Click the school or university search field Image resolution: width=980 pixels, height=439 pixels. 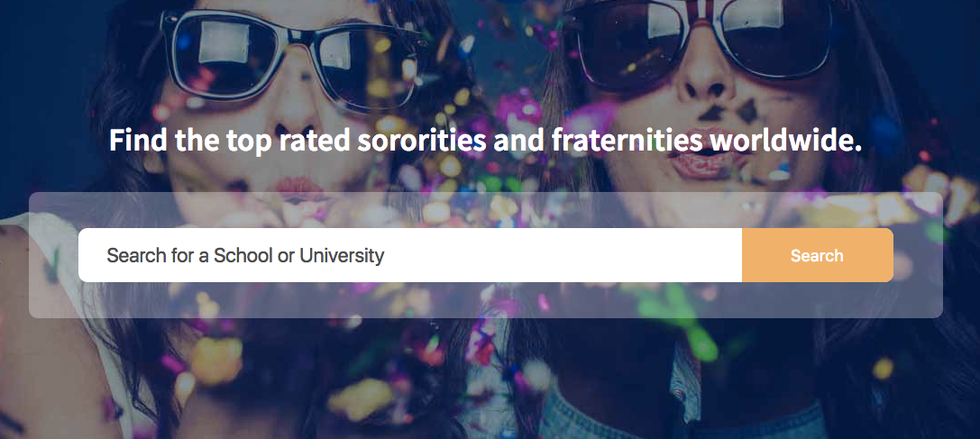410,255
